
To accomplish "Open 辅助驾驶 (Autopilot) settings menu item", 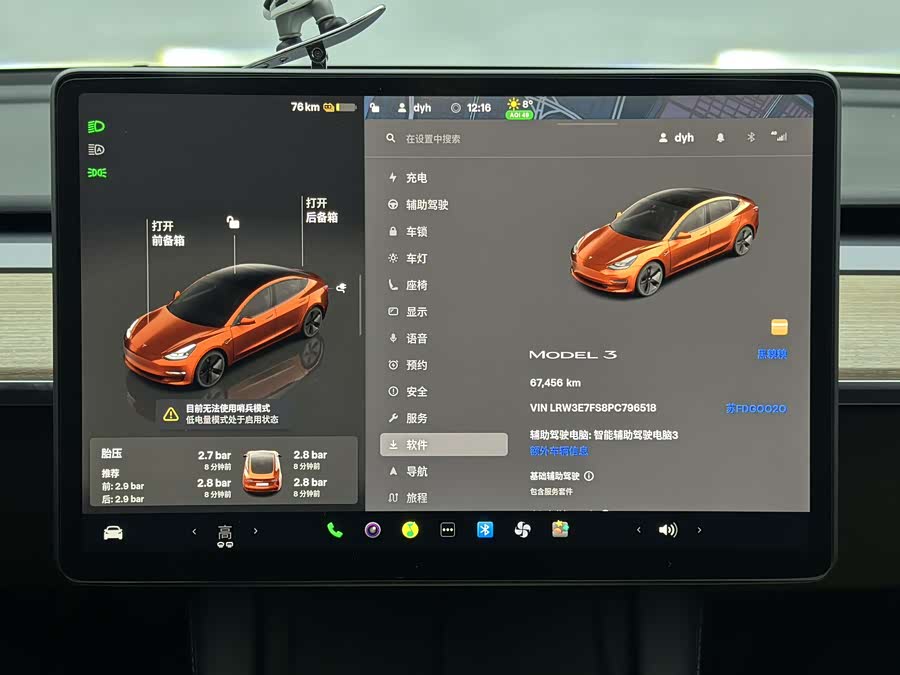I will 426,205.
